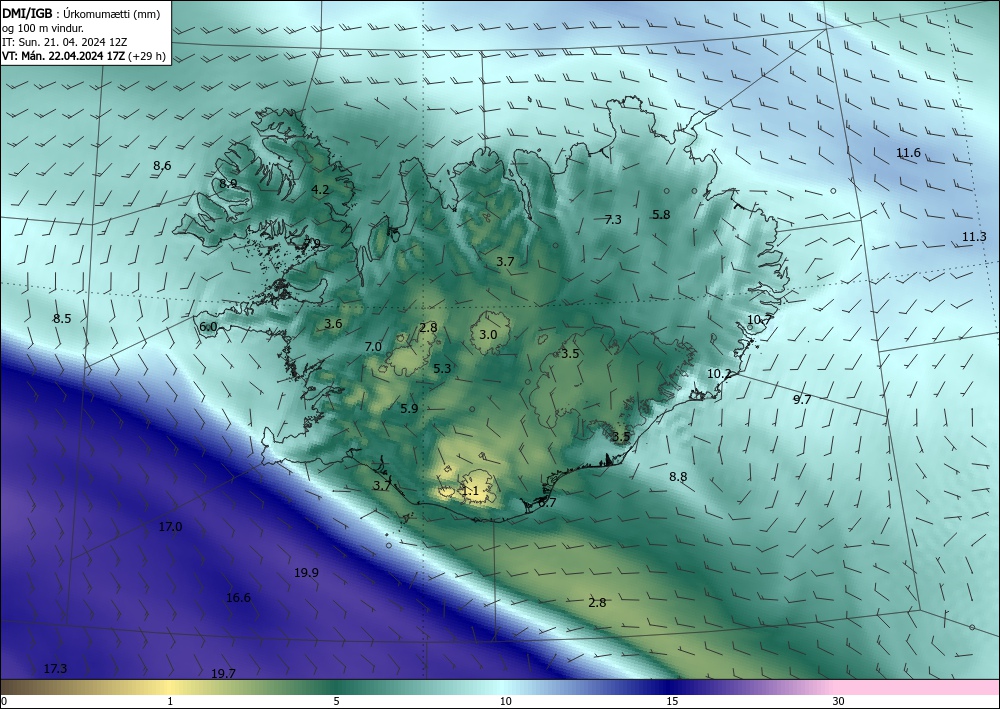Click the 16.6 map value
This screenshot has height=709, width=1000.
238,598
